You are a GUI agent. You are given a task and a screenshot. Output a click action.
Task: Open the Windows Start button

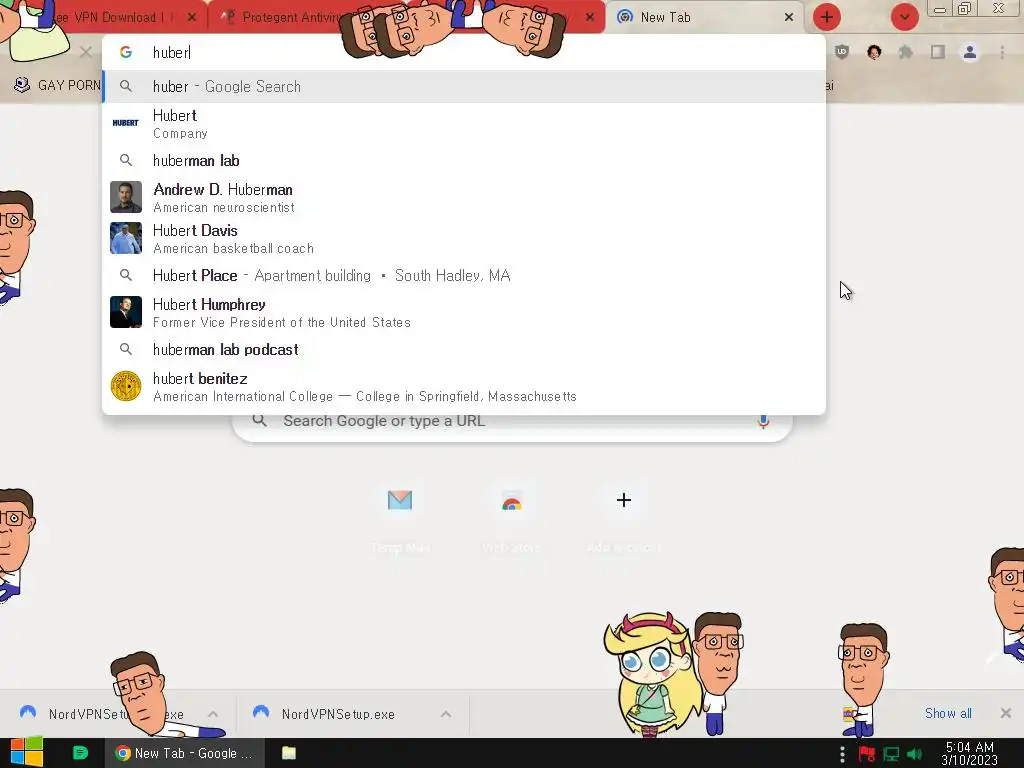[x=26, y=753]
